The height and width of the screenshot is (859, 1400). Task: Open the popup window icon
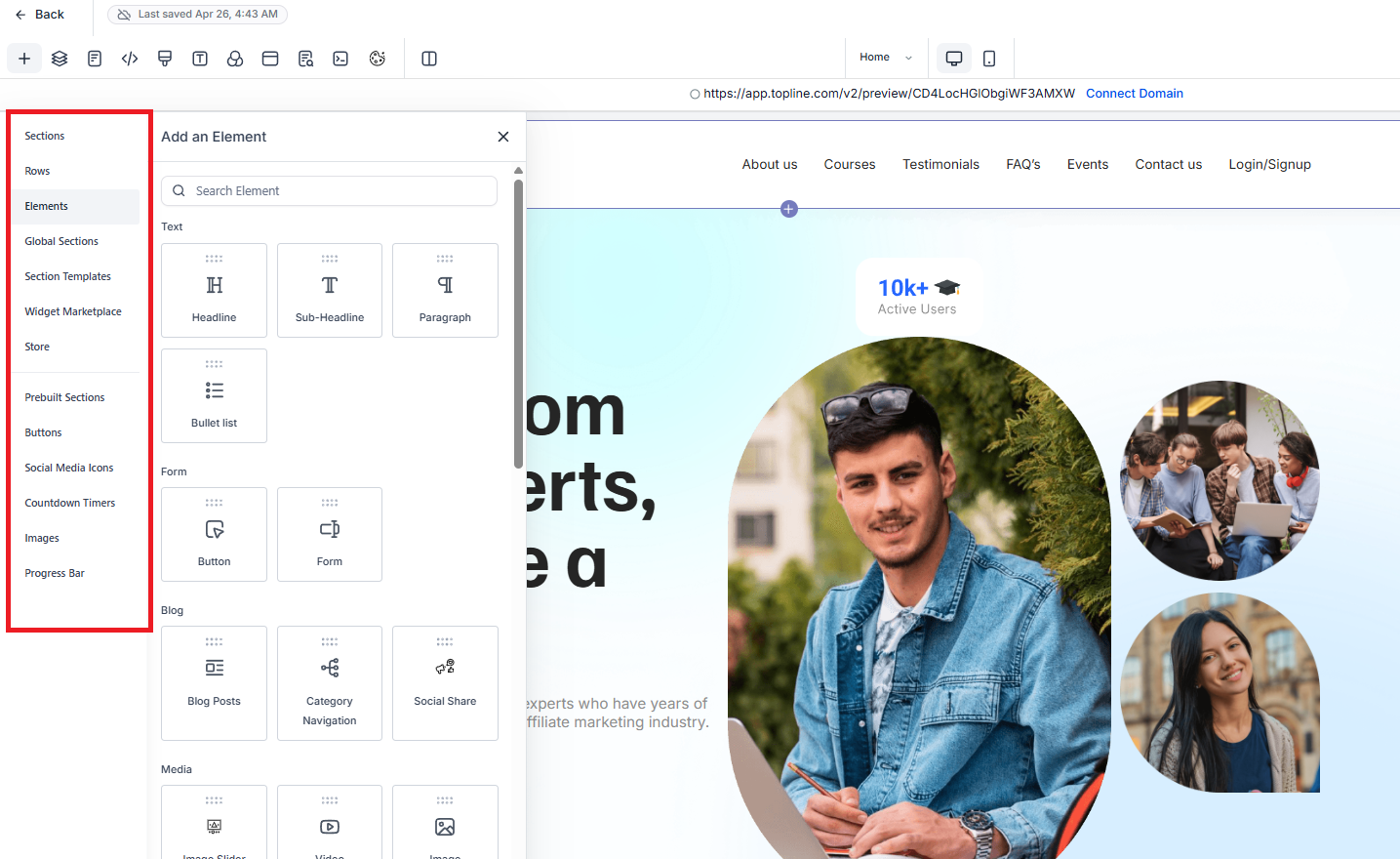click(x=270, y=59)
